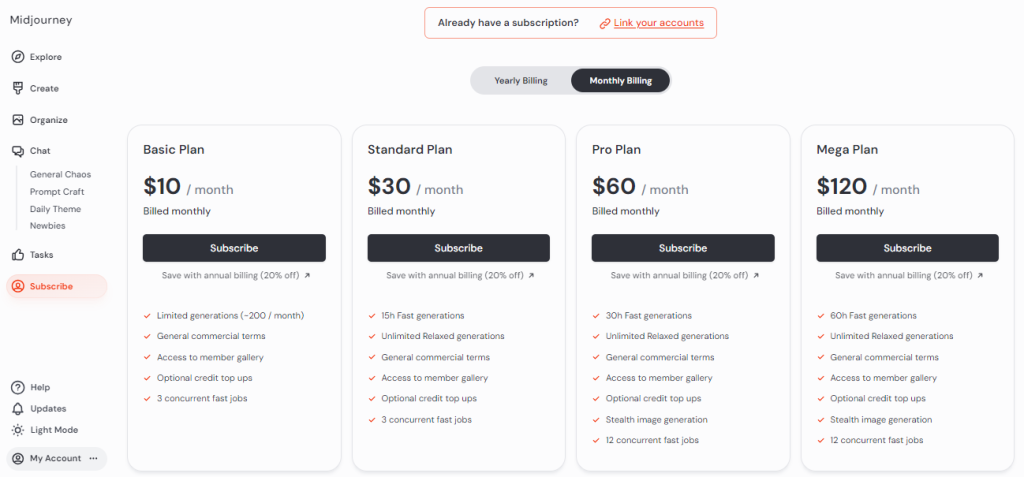Open Help via question mark icon
The width and height of the screenshot is (1024, 477).
pyautogui.click(x=18, y=387)
